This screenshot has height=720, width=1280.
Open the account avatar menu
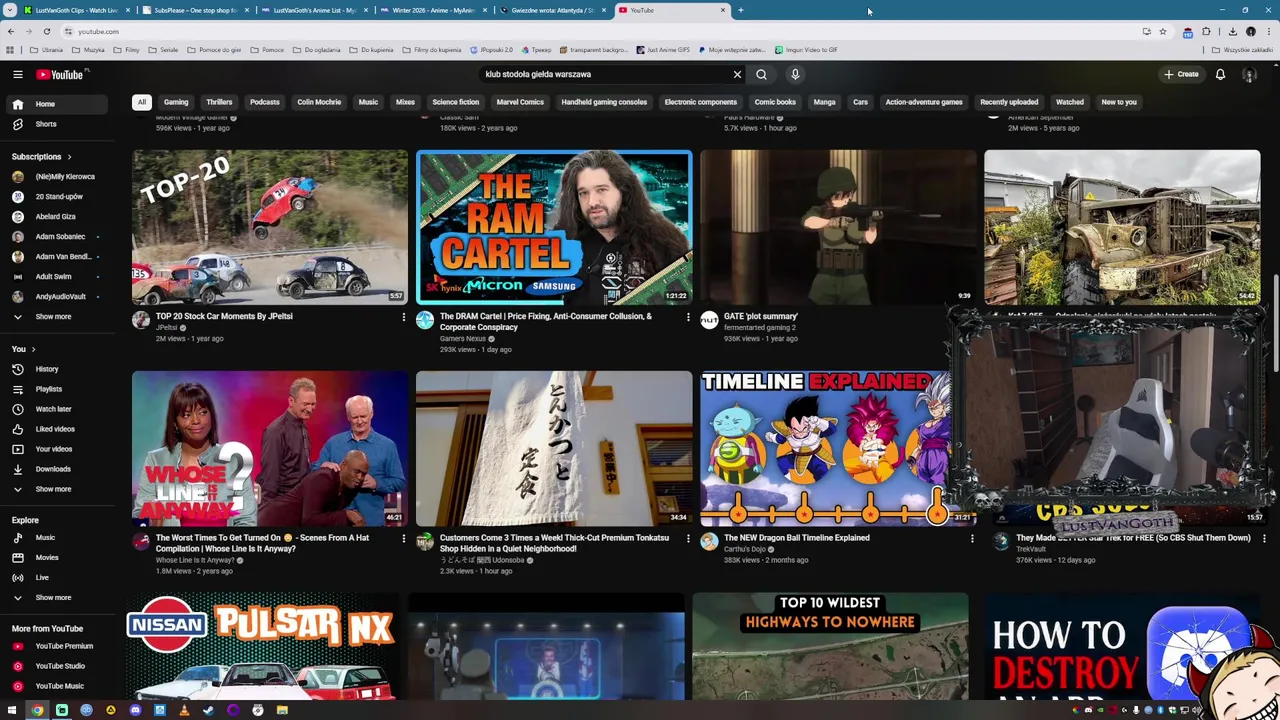[1249, 74]
